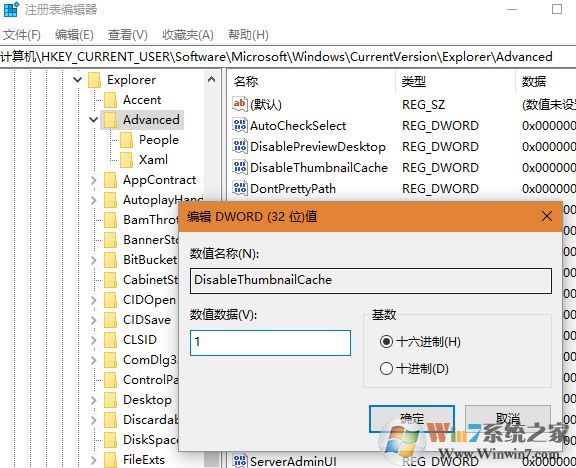This screenshot has width=576, height=468.
Task: Select the ServerAdminUI value name
Action: 293,461
